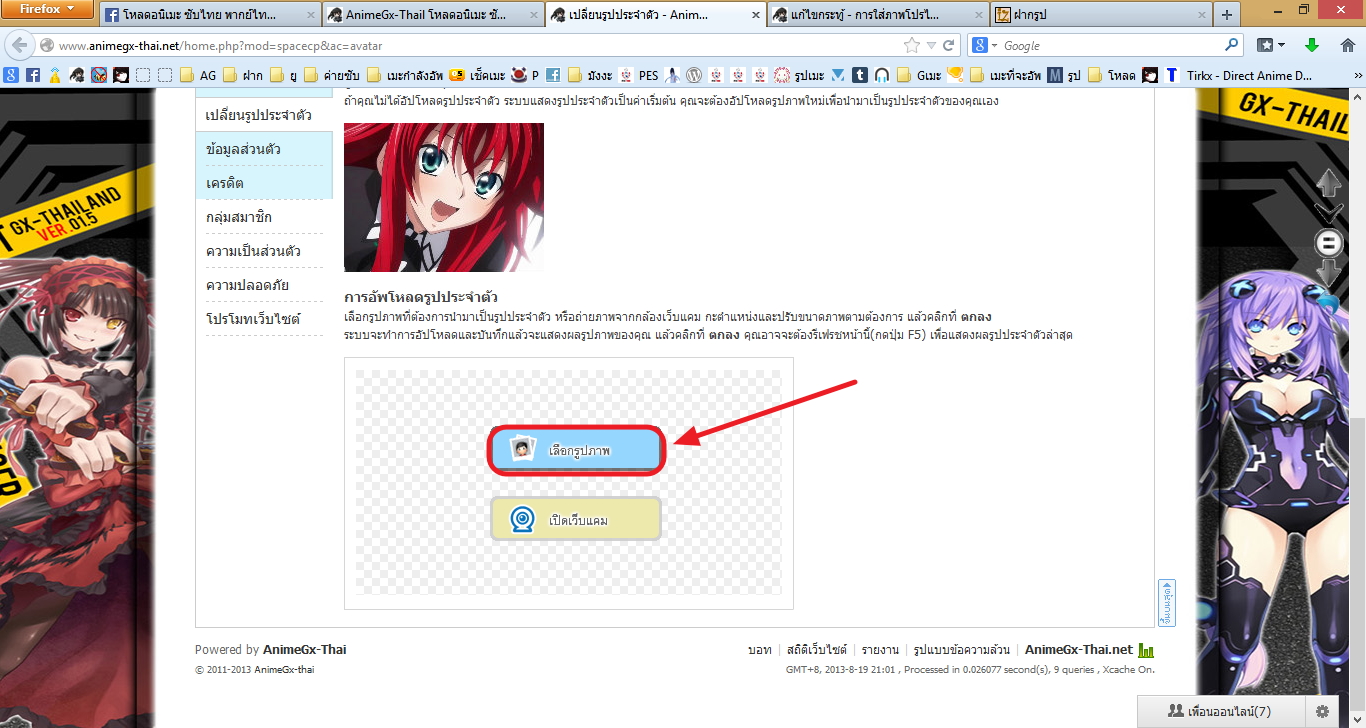Expand the URL history dropdown arrow
1366x728 pixels.
[x=930, y=46]
